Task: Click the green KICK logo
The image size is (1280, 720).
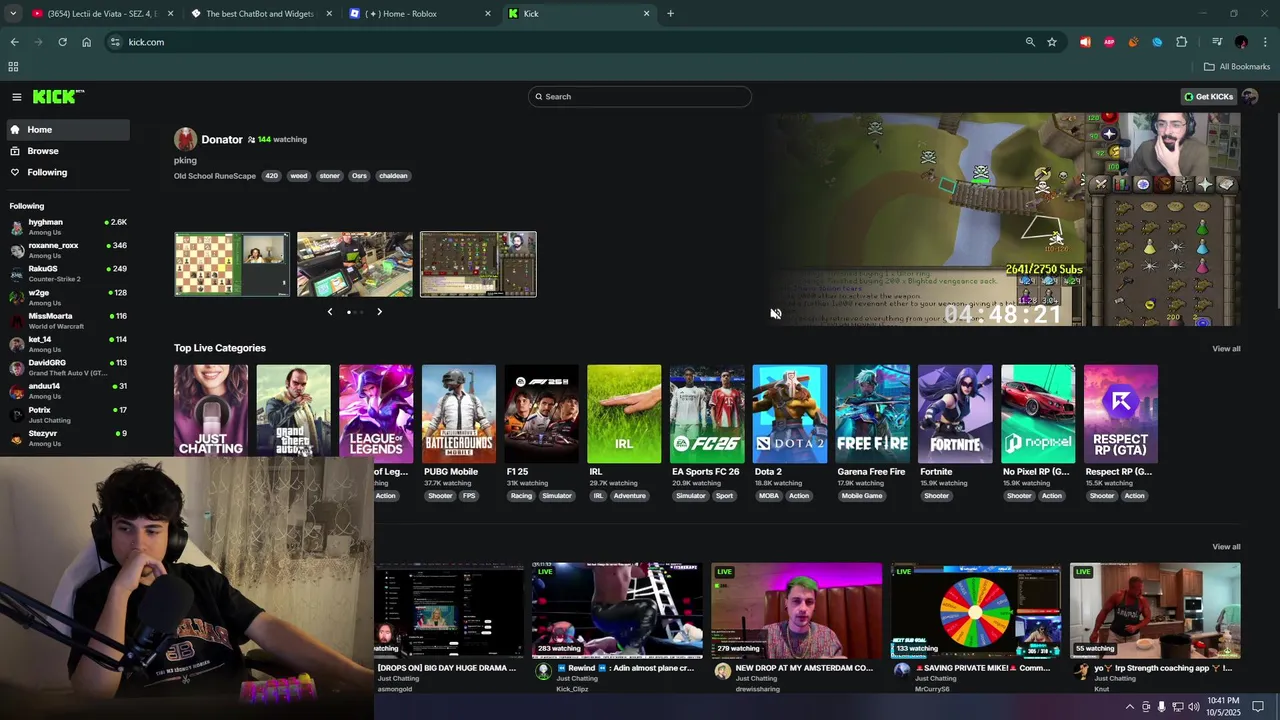Action: click(58, 97)
